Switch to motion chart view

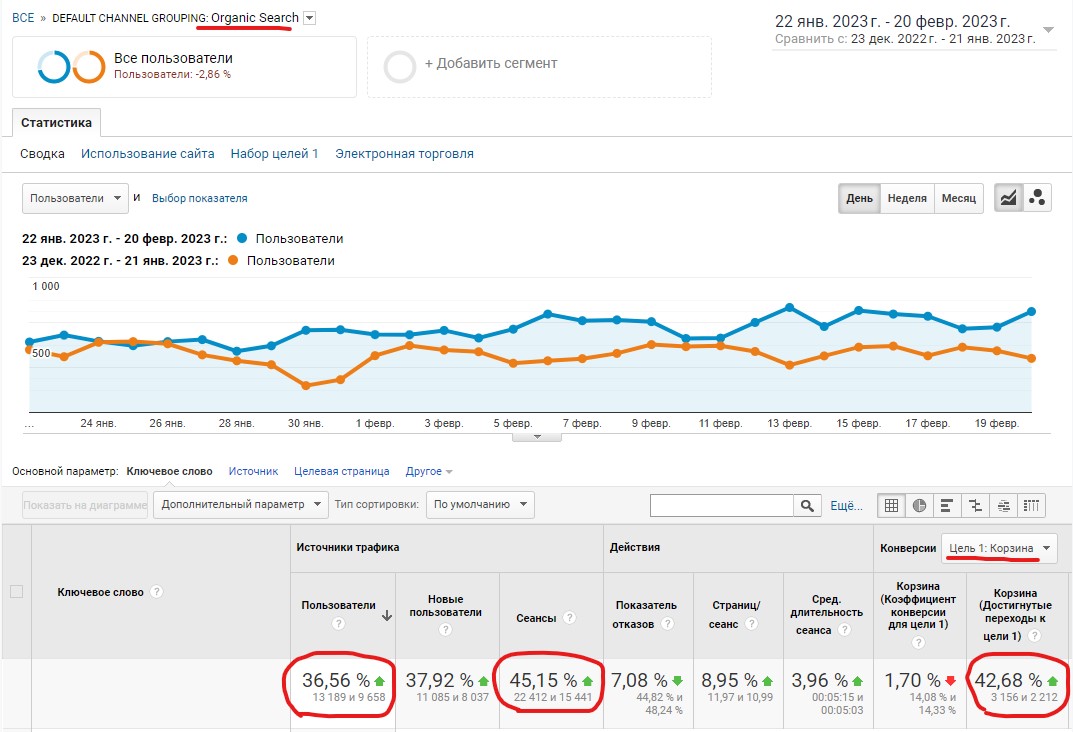click(1037, 198)
